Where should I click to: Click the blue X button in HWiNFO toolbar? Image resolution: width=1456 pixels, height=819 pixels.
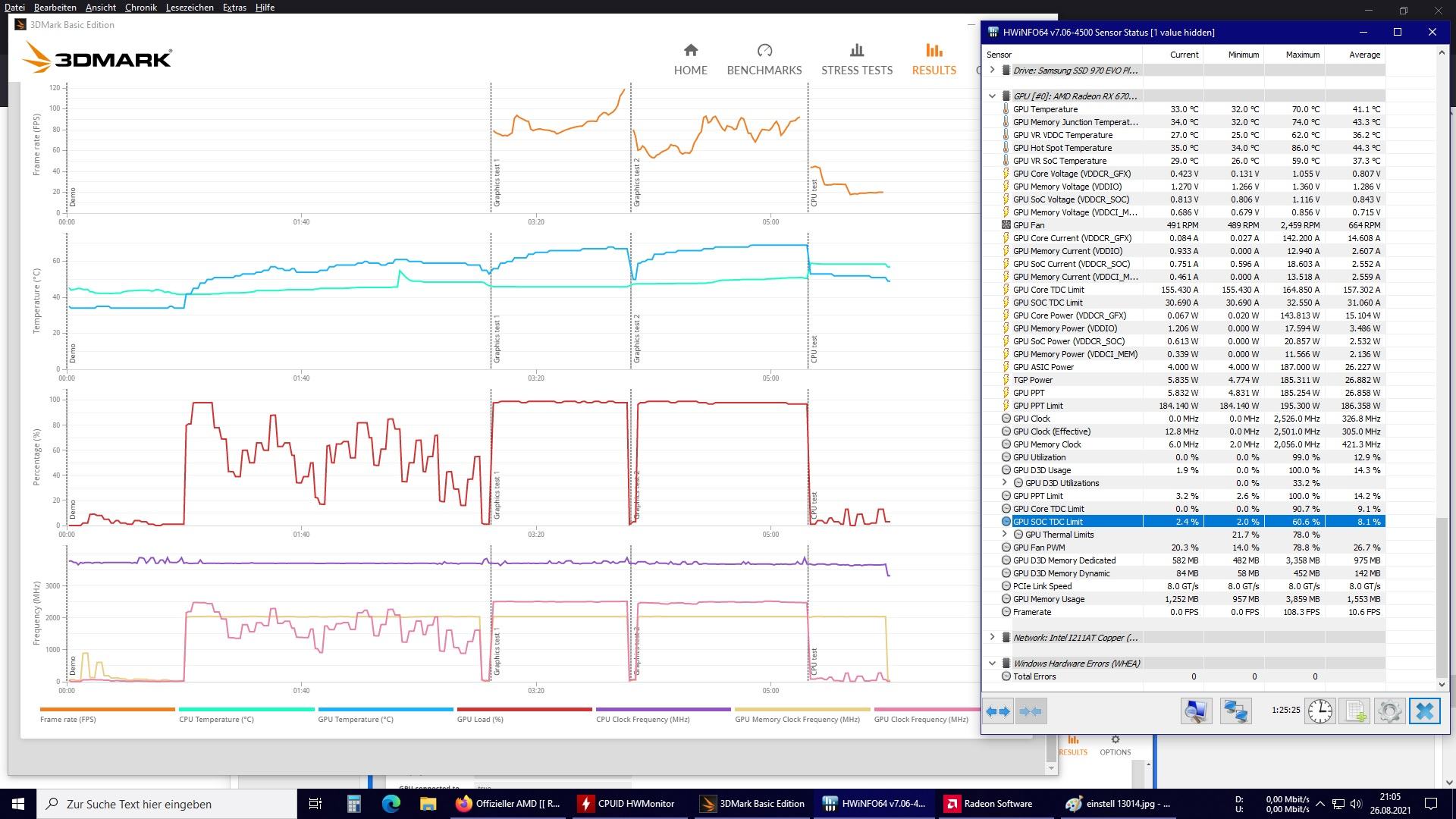tap(1425, 711)
